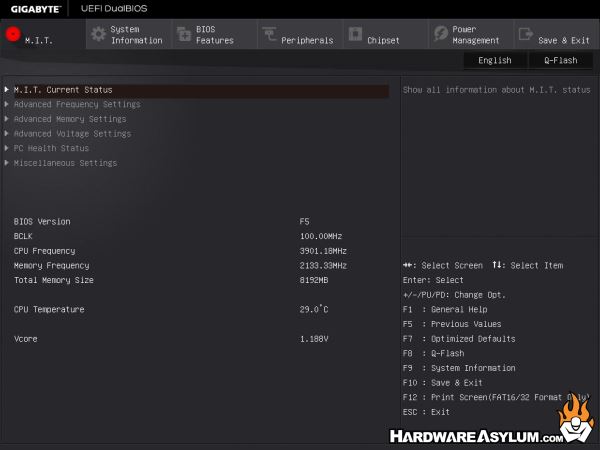The image size is (600, 450).
Task: Click the Vcore value 1.188V
Action: (314, 339)
